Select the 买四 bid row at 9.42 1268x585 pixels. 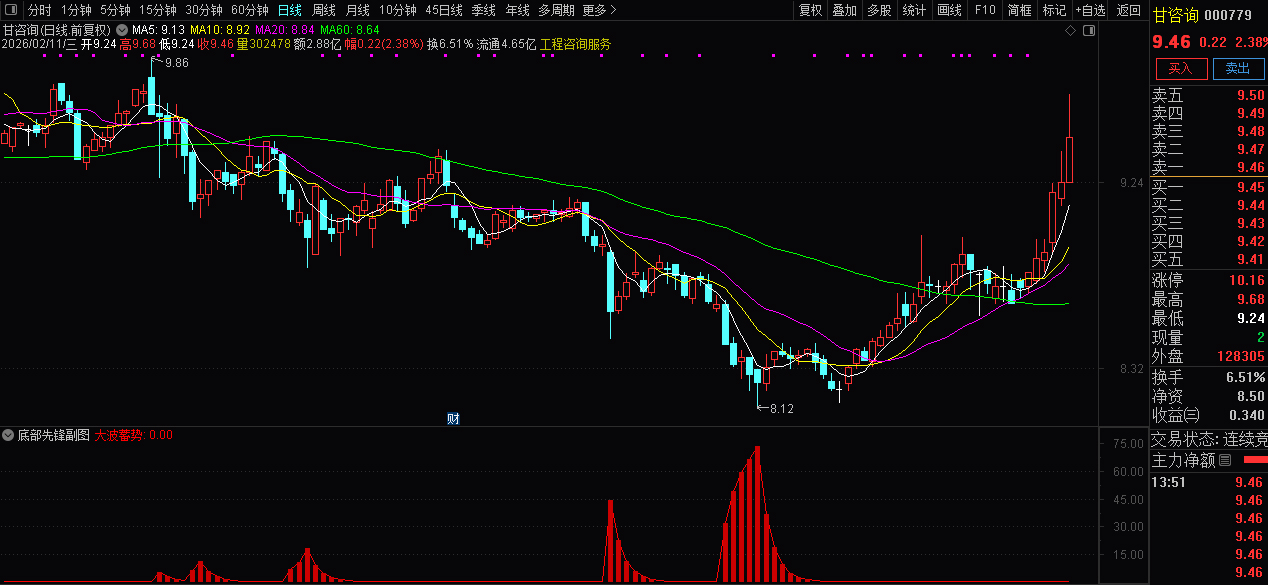coord(1209,241)
